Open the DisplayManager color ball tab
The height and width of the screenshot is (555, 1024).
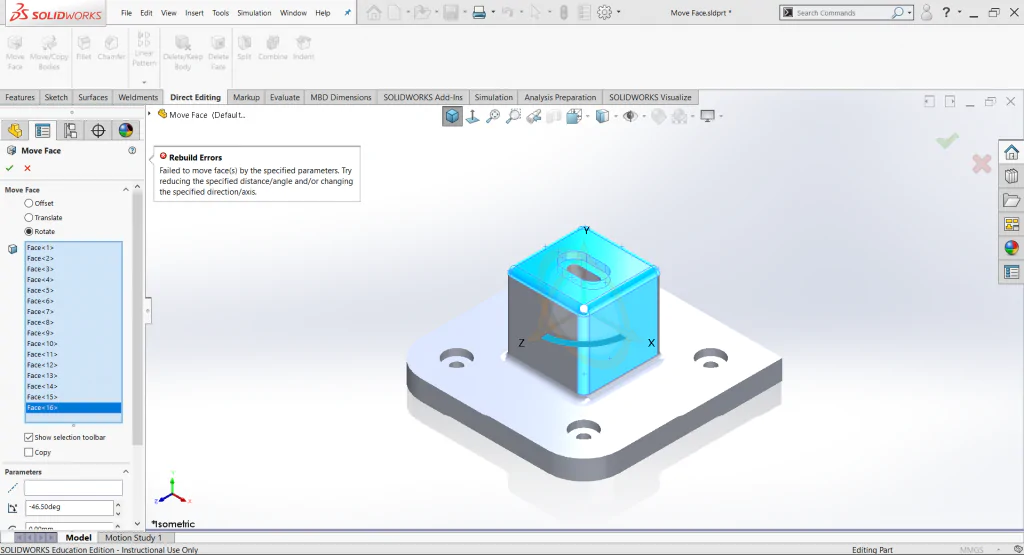[x=125, y=131]
